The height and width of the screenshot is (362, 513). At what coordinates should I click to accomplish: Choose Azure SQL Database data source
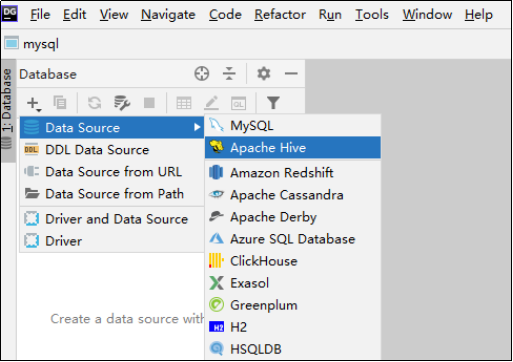click(x=293, y=239)
